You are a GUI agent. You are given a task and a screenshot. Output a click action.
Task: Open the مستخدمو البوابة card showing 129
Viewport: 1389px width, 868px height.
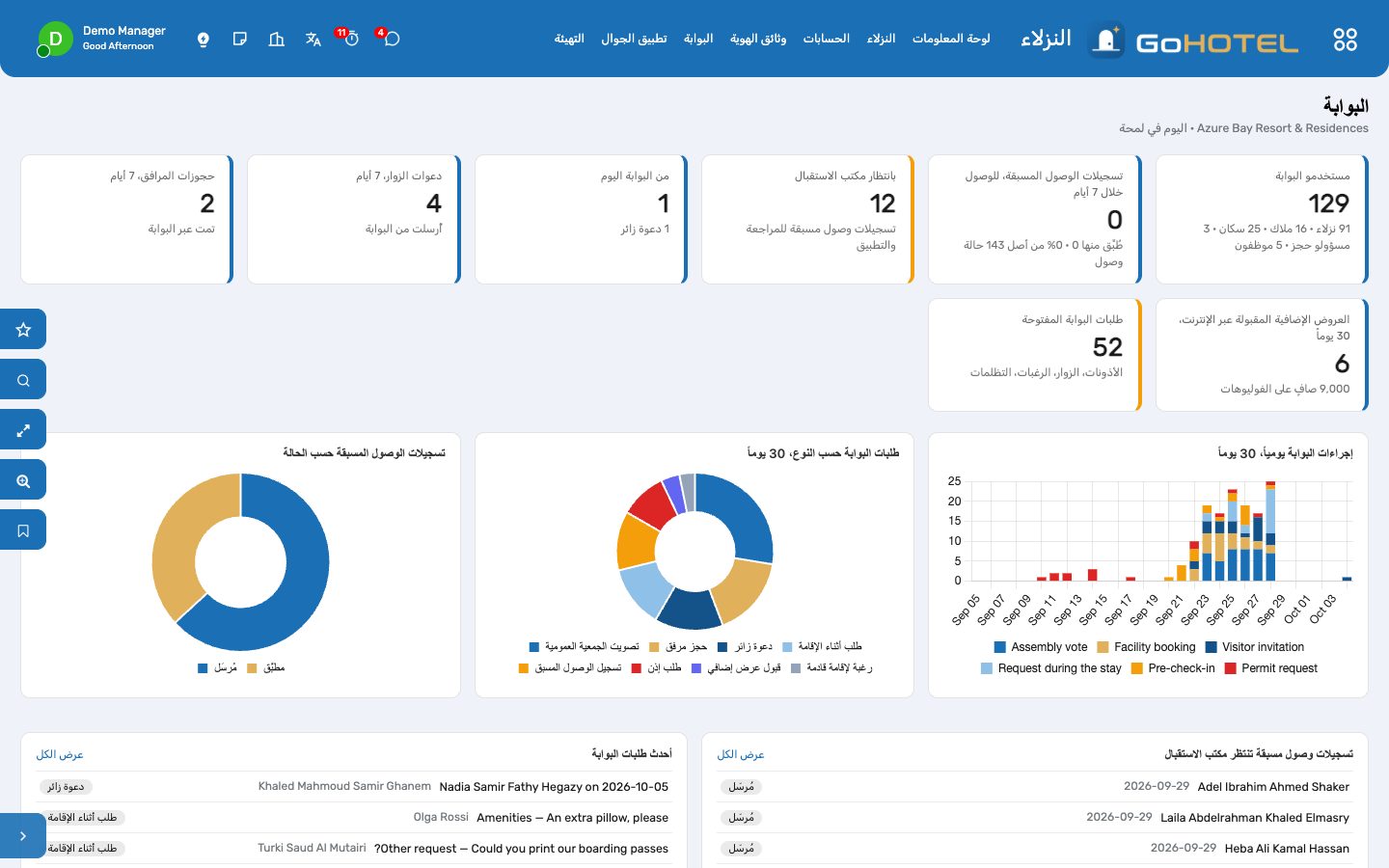pos(1262,219)
